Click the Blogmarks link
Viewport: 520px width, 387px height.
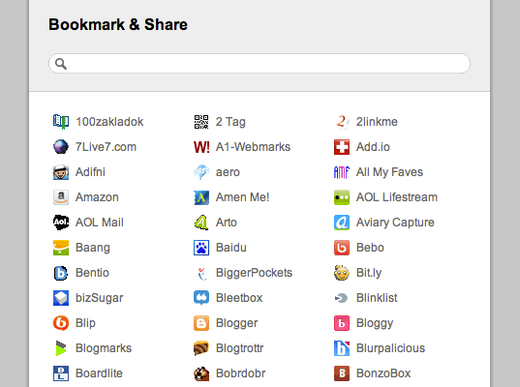pos(103,348)
